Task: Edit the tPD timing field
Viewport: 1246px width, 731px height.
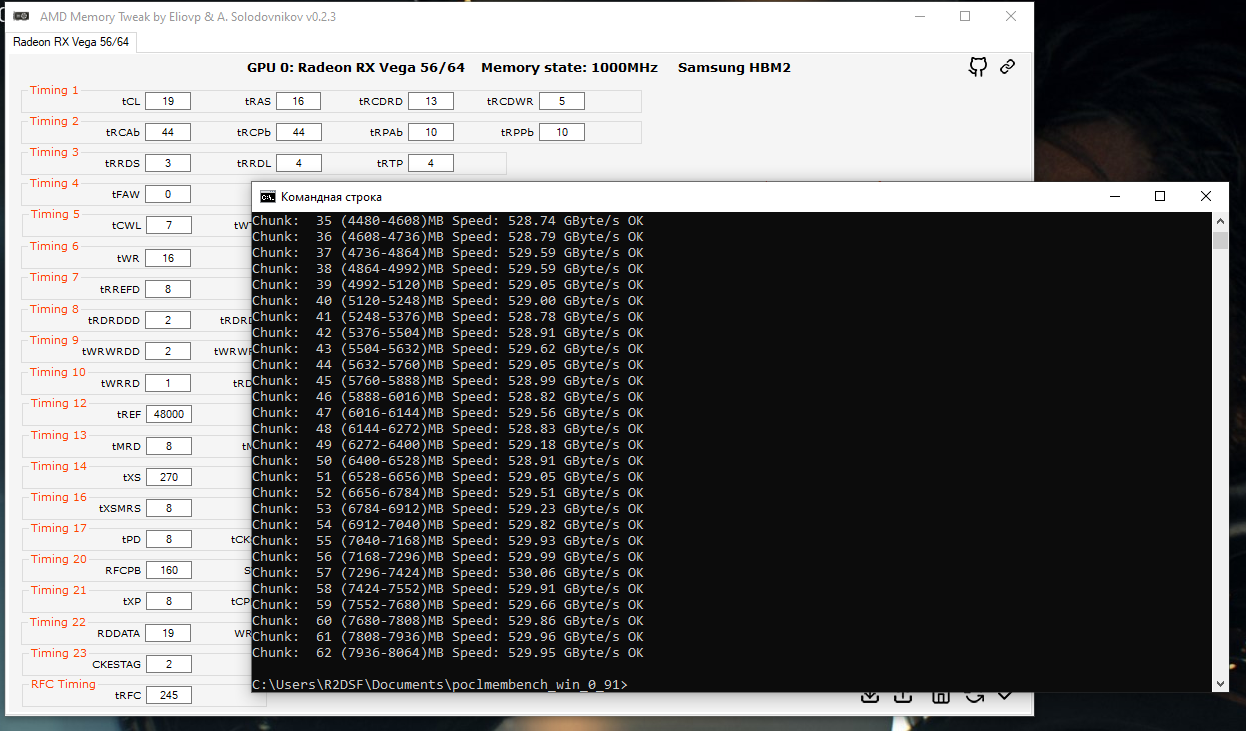Action: tap(168, 539)
